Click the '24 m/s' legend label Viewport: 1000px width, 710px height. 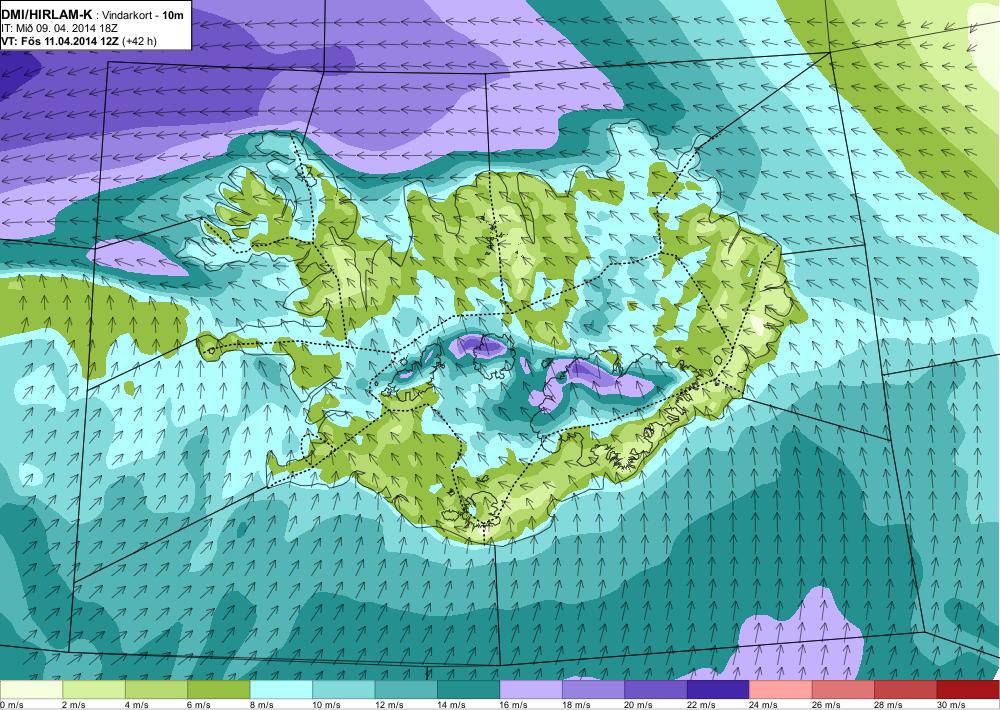[764, 705]
